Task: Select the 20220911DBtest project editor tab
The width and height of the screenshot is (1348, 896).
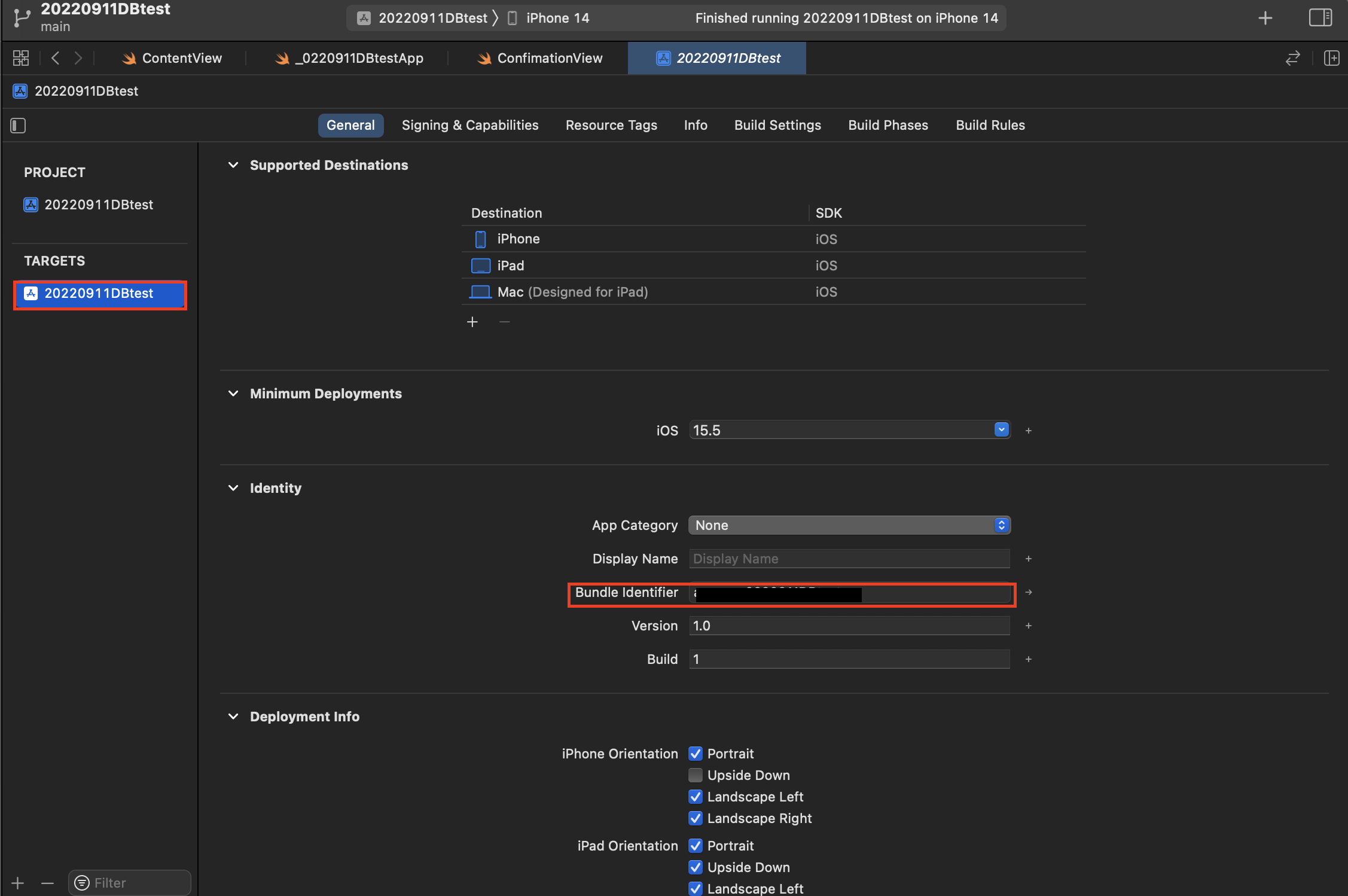Action: pyautogui.click(x=717, y=58)
